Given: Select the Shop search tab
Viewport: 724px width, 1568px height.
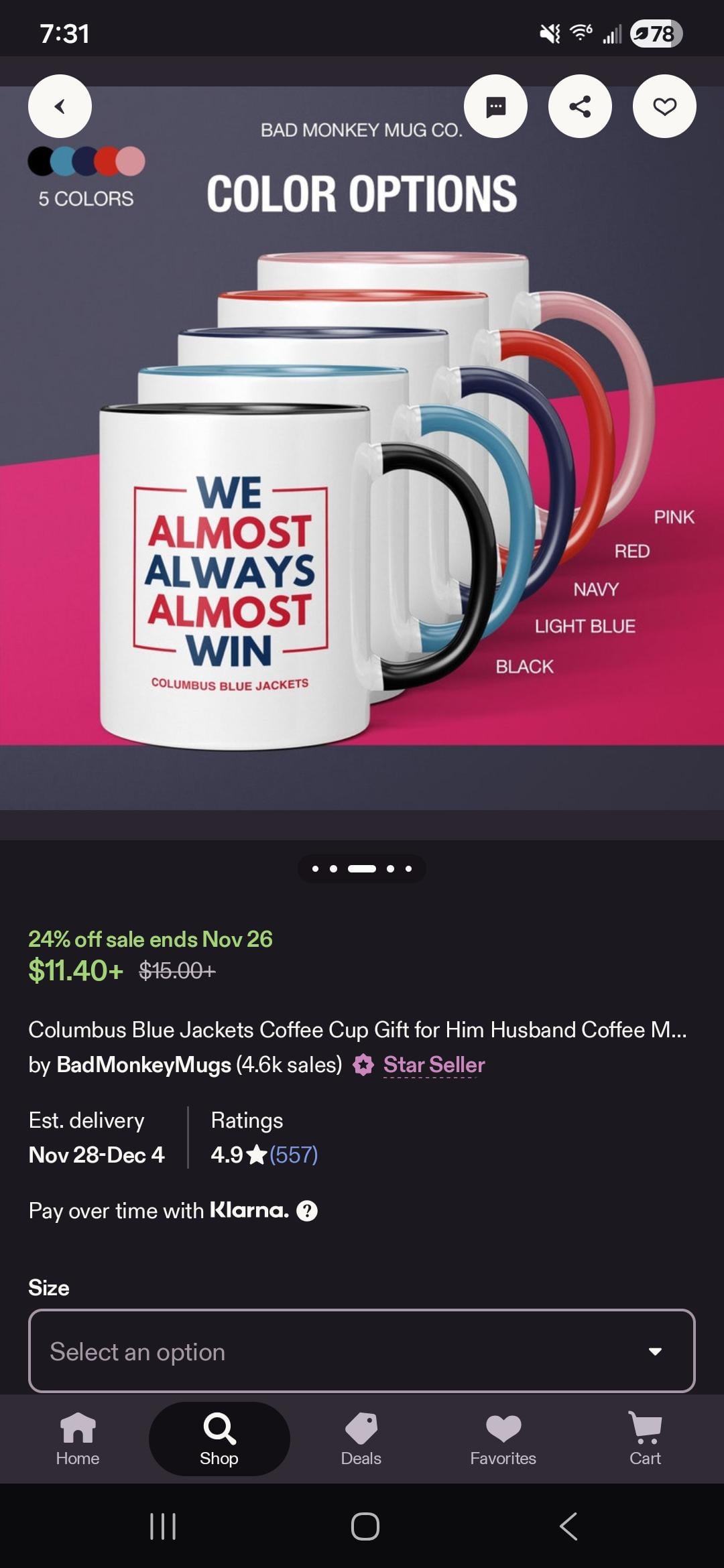Looking at the screenshot, I should click(219, 1439).
